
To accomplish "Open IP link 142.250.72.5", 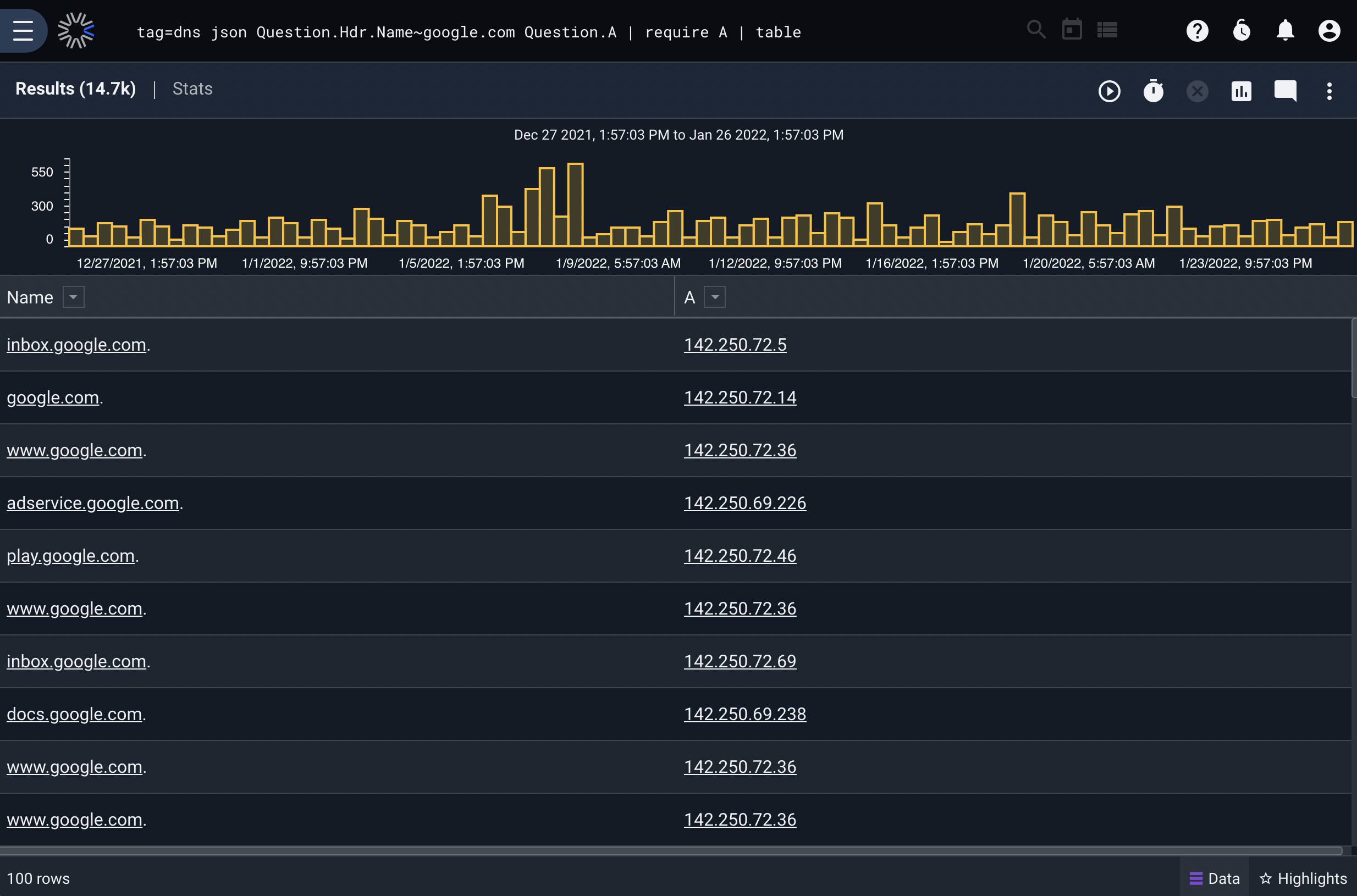I will click(x=735, y=345).
